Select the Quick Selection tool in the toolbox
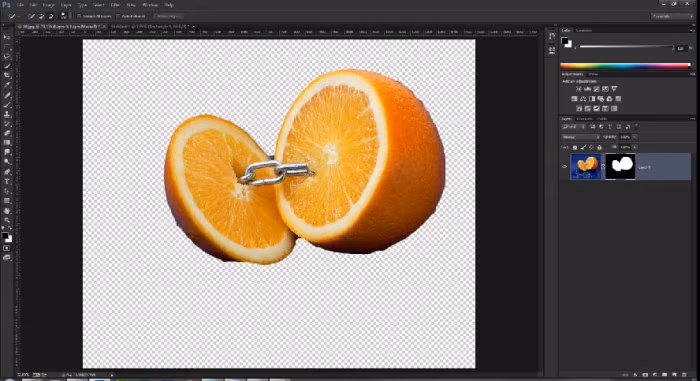The image size is (700, 381). pyautogui.click(x=7, y=66)
